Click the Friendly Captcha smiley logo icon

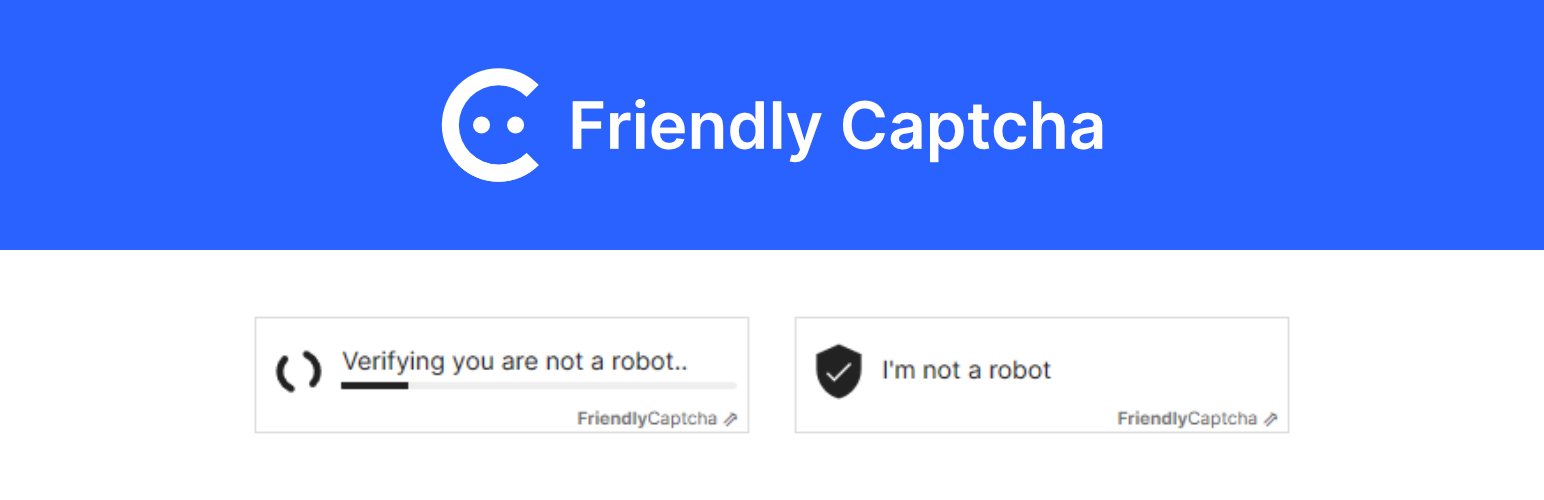tap(490, 125)
